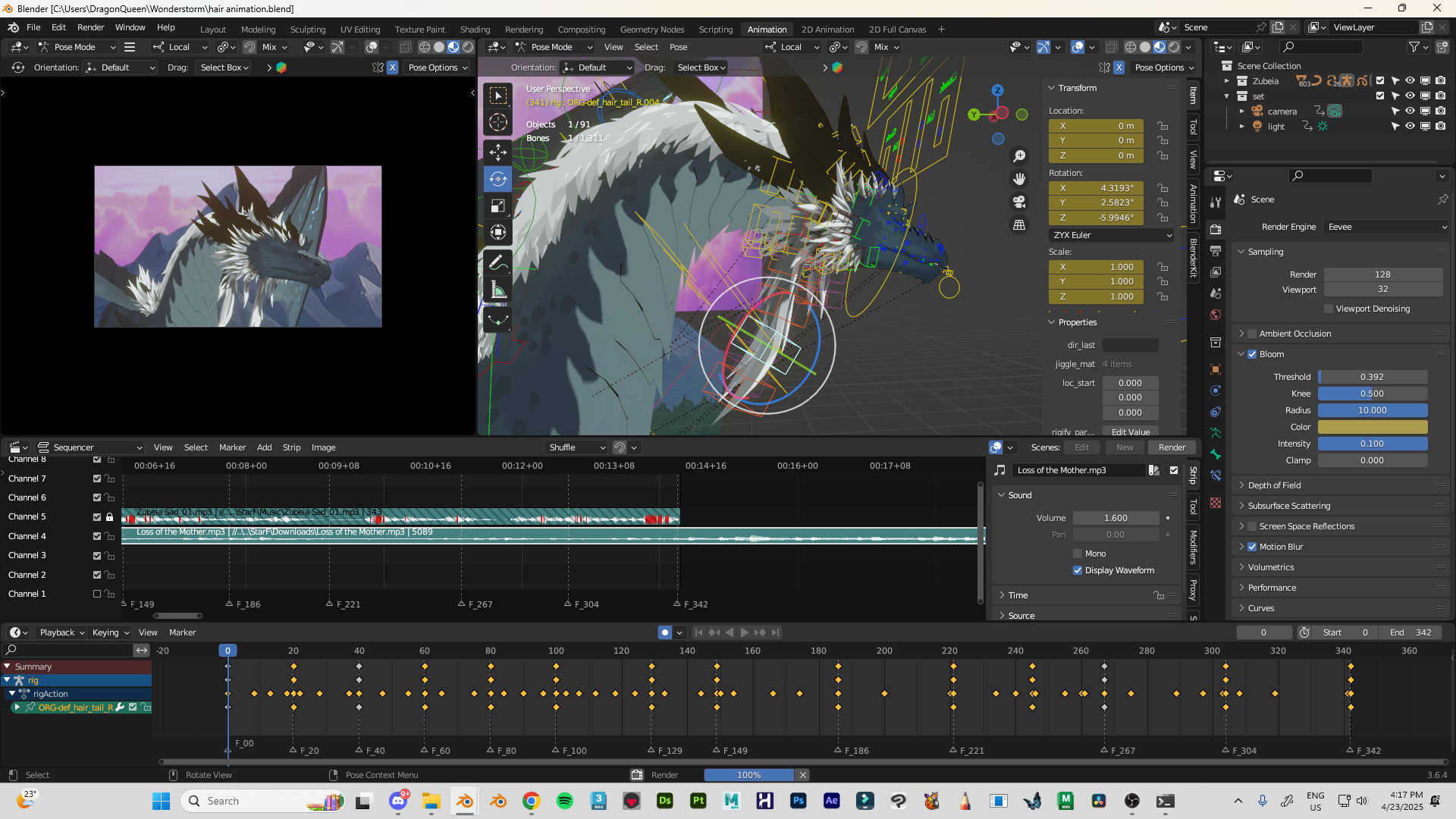Open the Render Engine Eevee dropdown
The width and height of the screenshot is (1456, 819).
[x=1386, y=227]
